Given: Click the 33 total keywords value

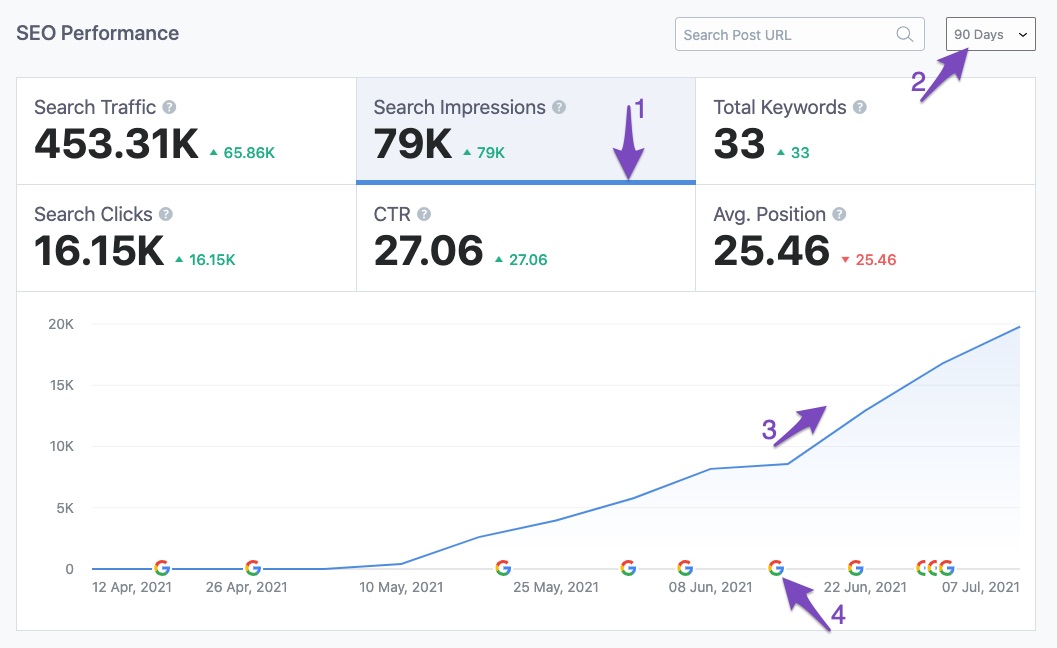Looking at the screenshot, I should pyautogui.click(x=739, y=144).
